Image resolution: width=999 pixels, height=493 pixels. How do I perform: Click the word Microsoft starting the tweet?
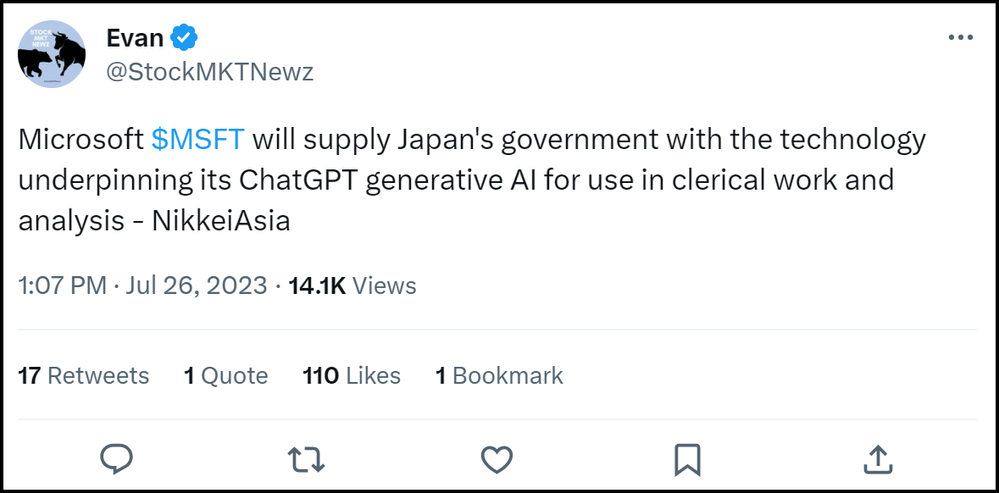click(81, 139)
